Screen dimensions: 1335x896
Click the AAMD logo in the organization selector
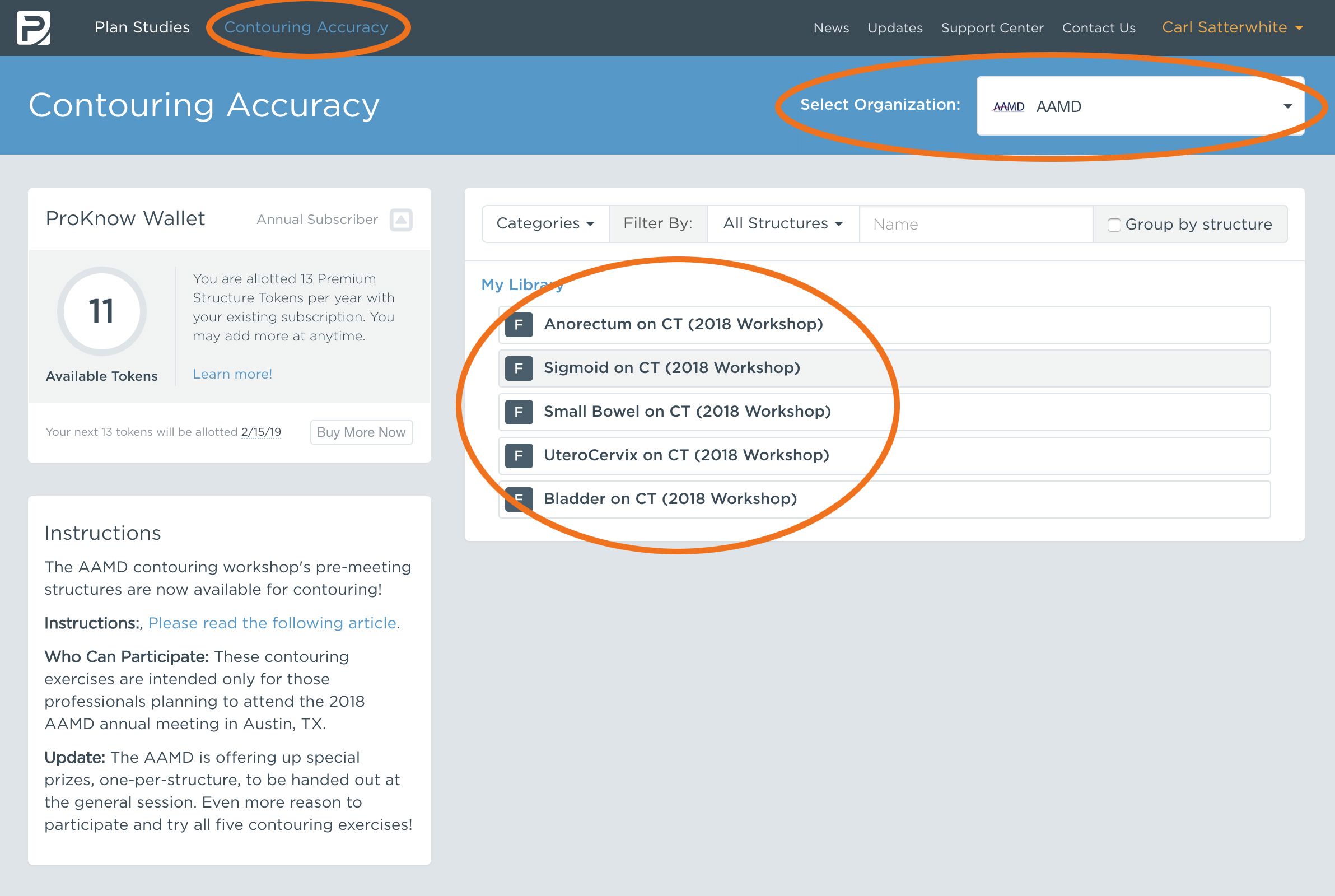(x=1008, y=106)
